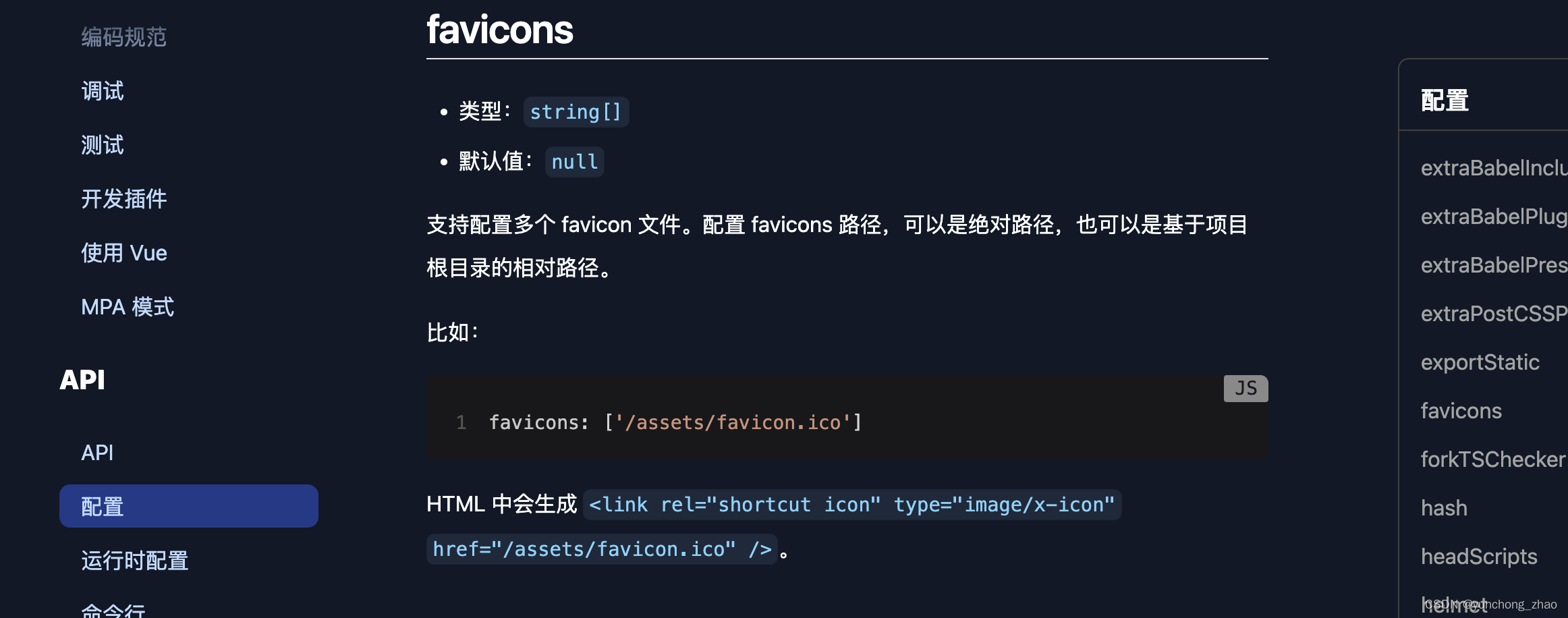Open the 测试 sidebar entry

102,144
